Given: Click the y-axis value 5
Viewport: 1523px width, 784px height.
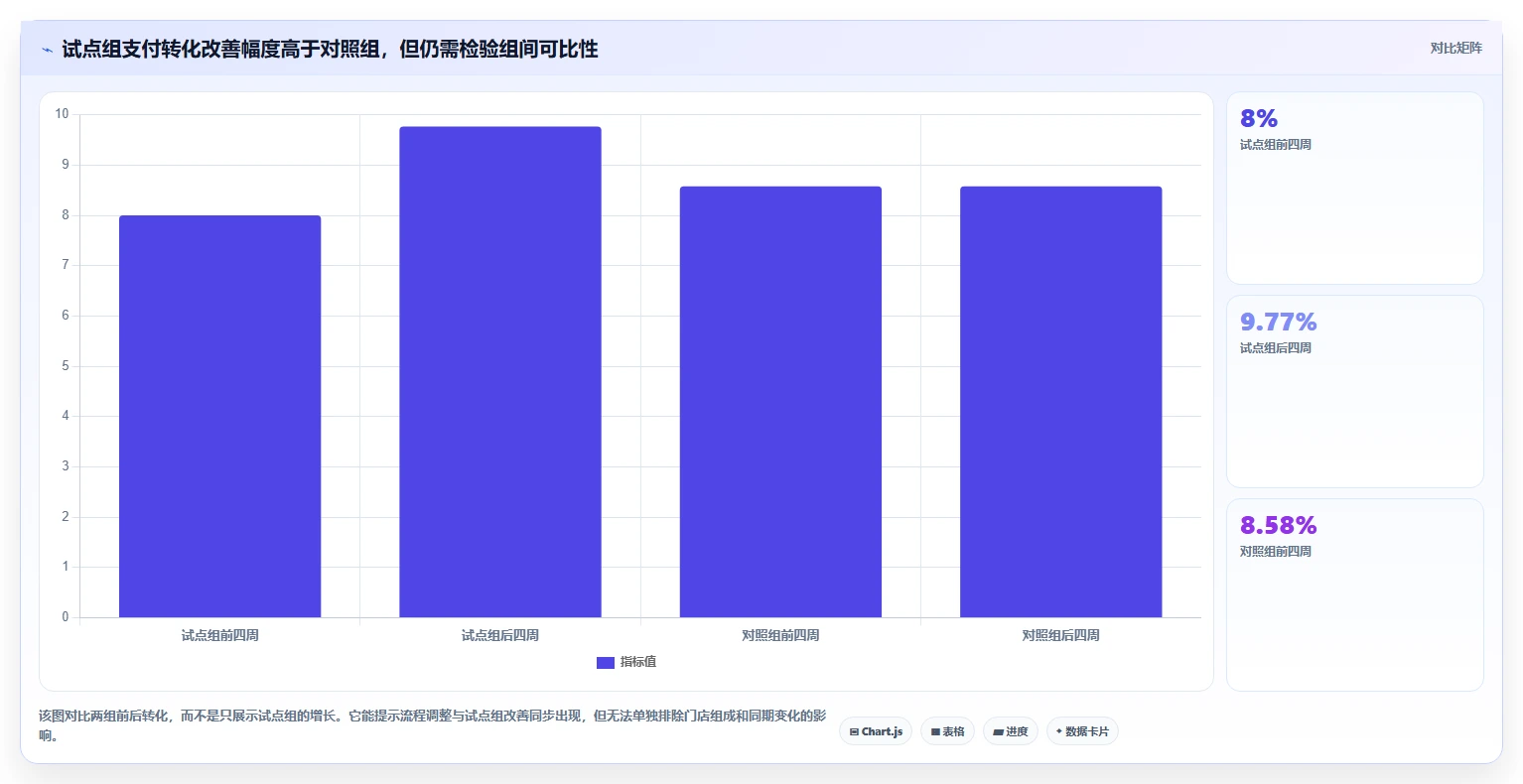Looking at the screenshot, I should click(x=66, y=365).
